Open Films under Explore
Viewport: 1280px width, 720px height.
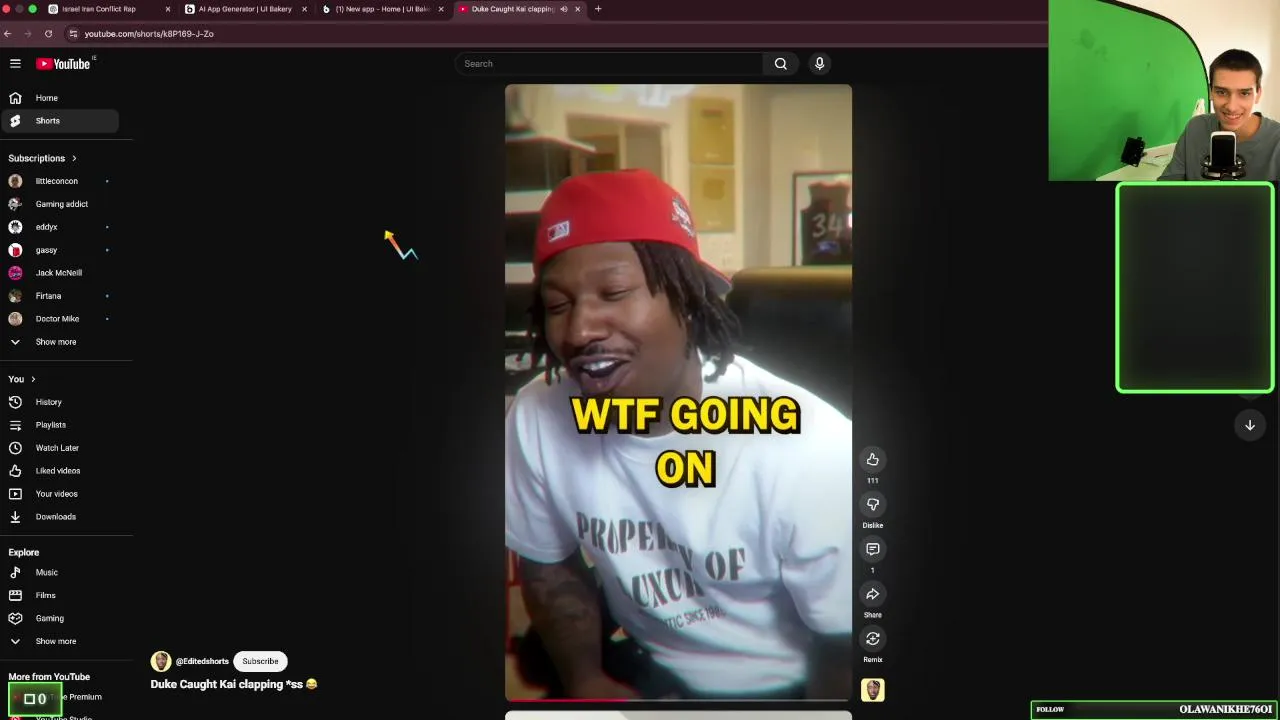[60, 596]
